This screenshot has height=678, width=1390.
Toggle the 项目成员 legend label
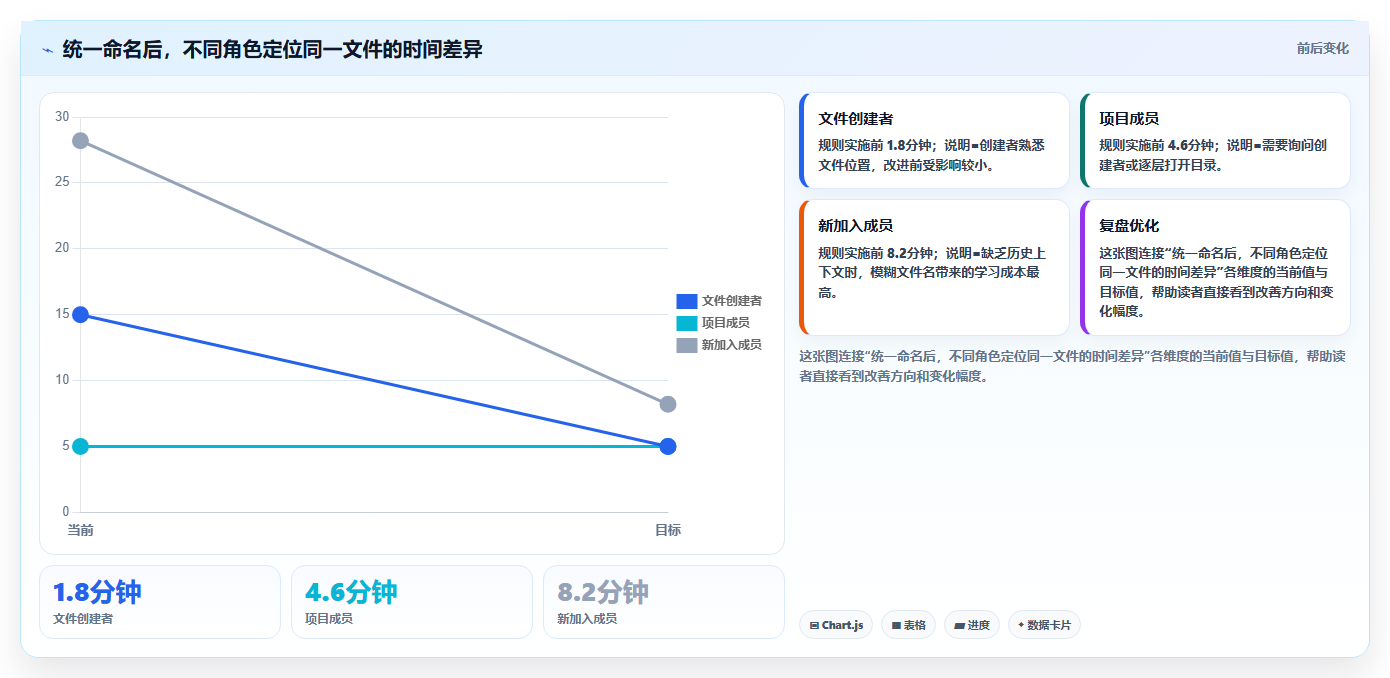(725, 323)
